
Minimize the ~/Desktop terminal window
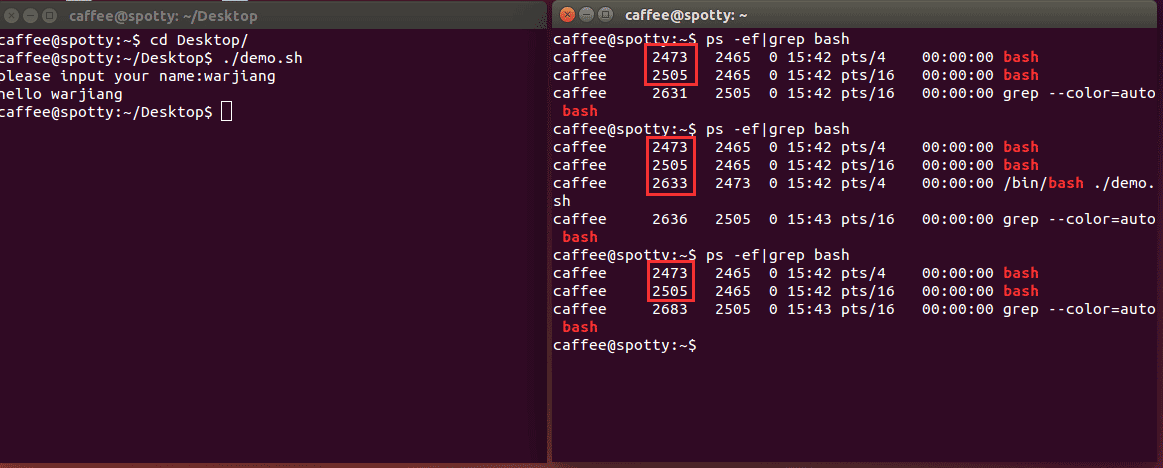click(30, 15)
